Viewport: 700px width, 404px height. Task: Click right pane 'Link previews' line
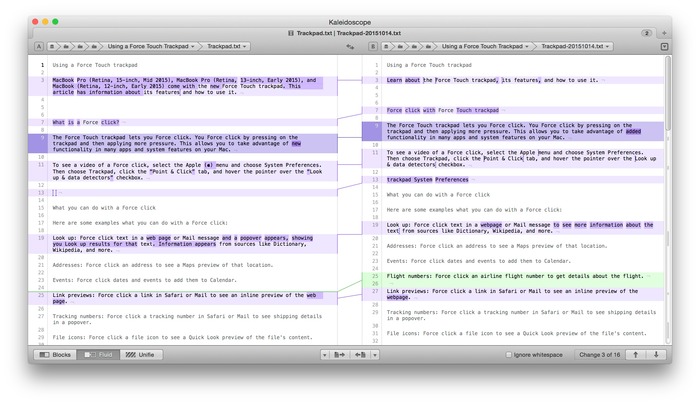[512, 294]
